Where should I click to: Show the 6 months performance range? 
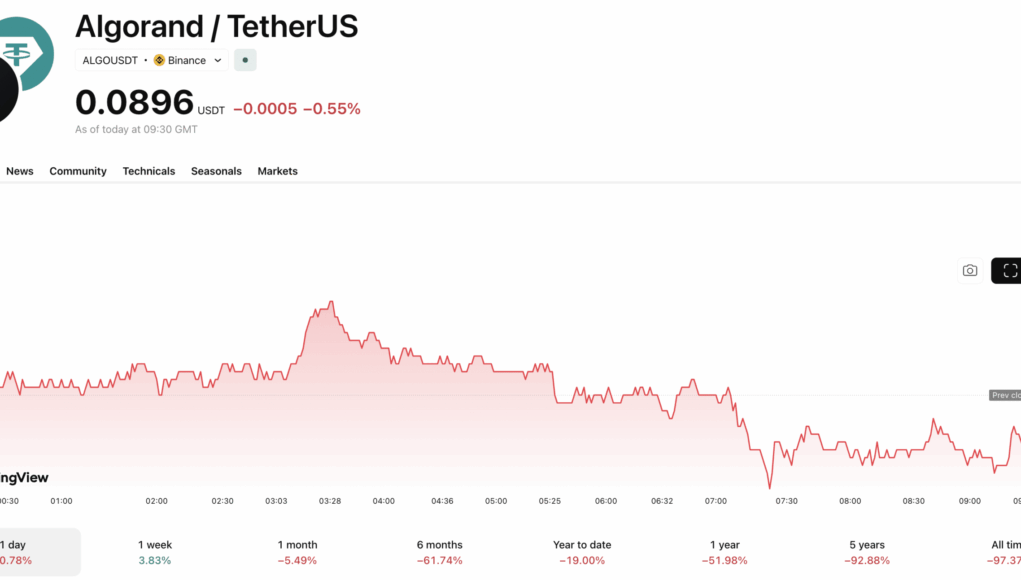tap(440, 552)
